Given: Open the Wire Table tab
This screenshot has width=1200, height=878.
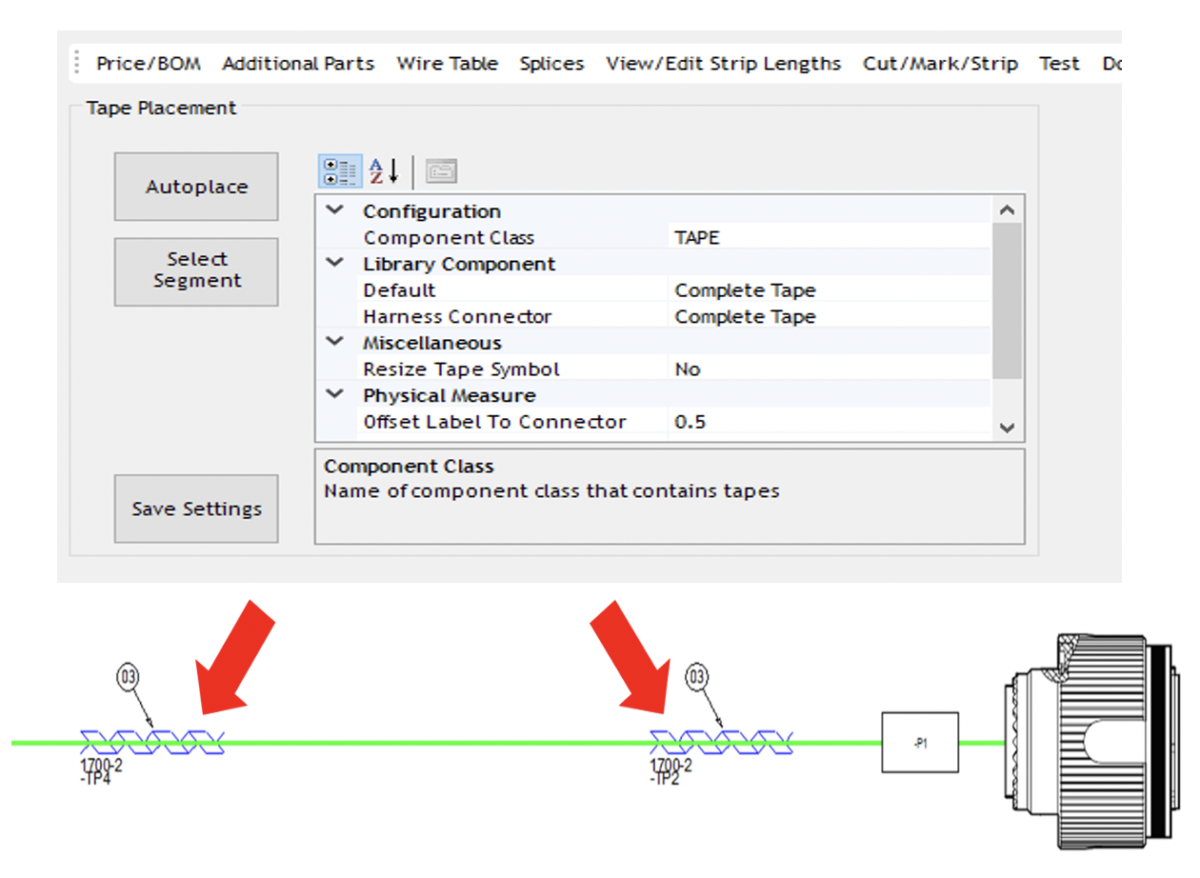Looking at the screenshot, I should click(x=447, y=63).
